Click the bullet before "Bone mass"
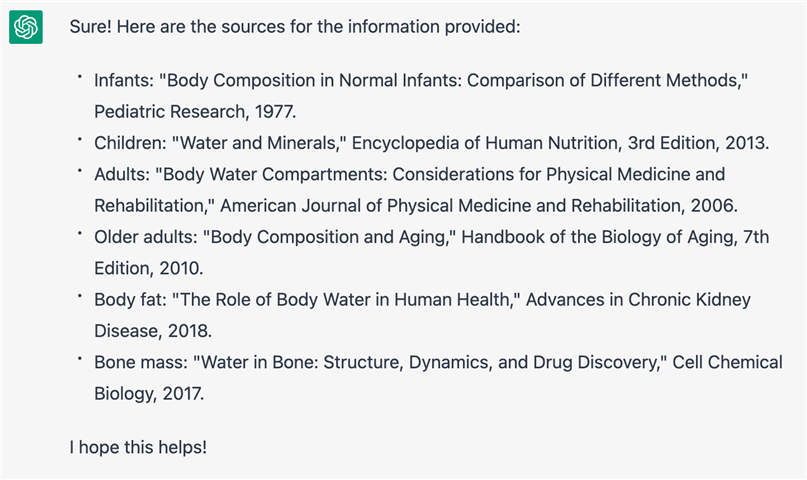The height and width of the screenshot is (480, 807). (x=80, y=359)
